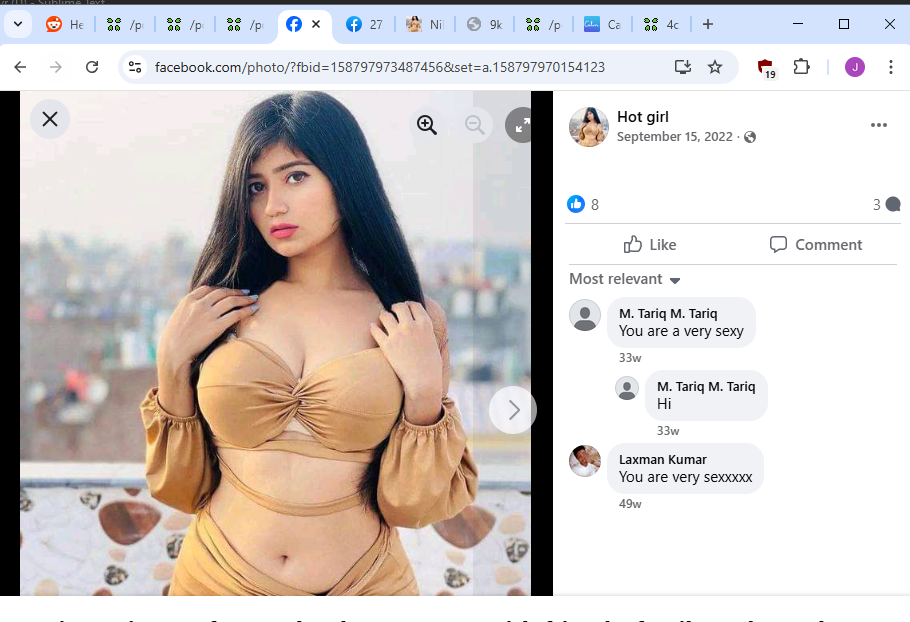The height and width of the screenshot is (622, 910).
Task: Open the Extensions puzzle icon
Action: (x=801, y=67)
